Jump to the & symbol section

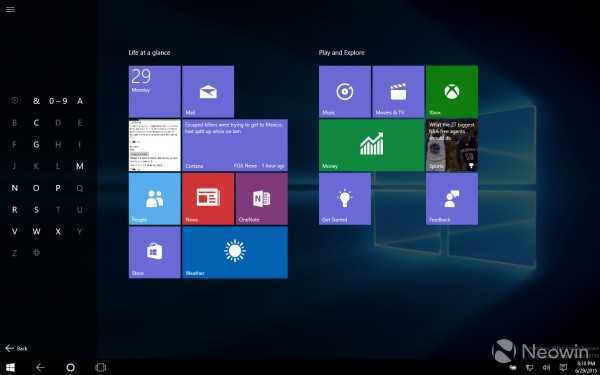click(36, 101)
